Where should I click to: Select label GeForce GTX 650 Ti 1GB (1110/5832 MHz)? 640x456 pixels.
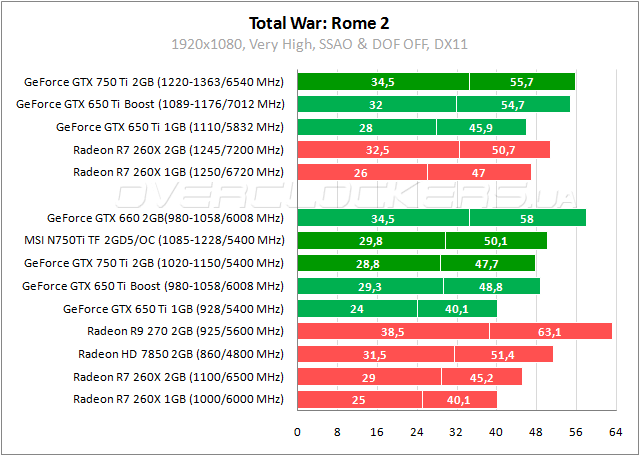(x=170, y=127)
